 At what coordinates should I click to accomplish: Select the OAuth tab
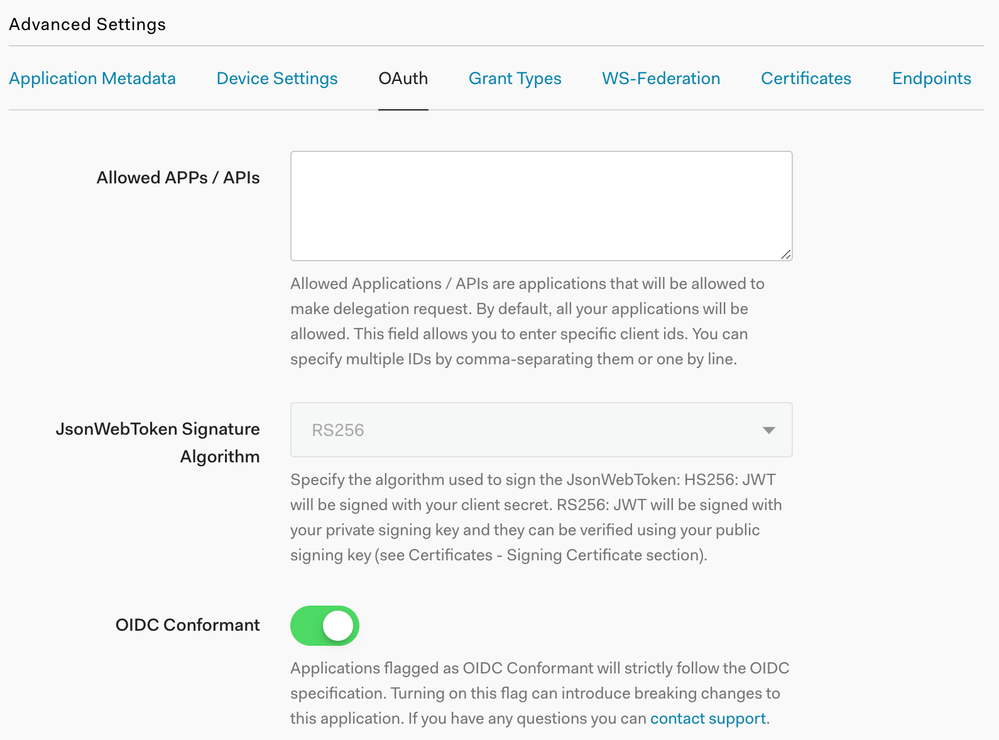click(403, 78)
